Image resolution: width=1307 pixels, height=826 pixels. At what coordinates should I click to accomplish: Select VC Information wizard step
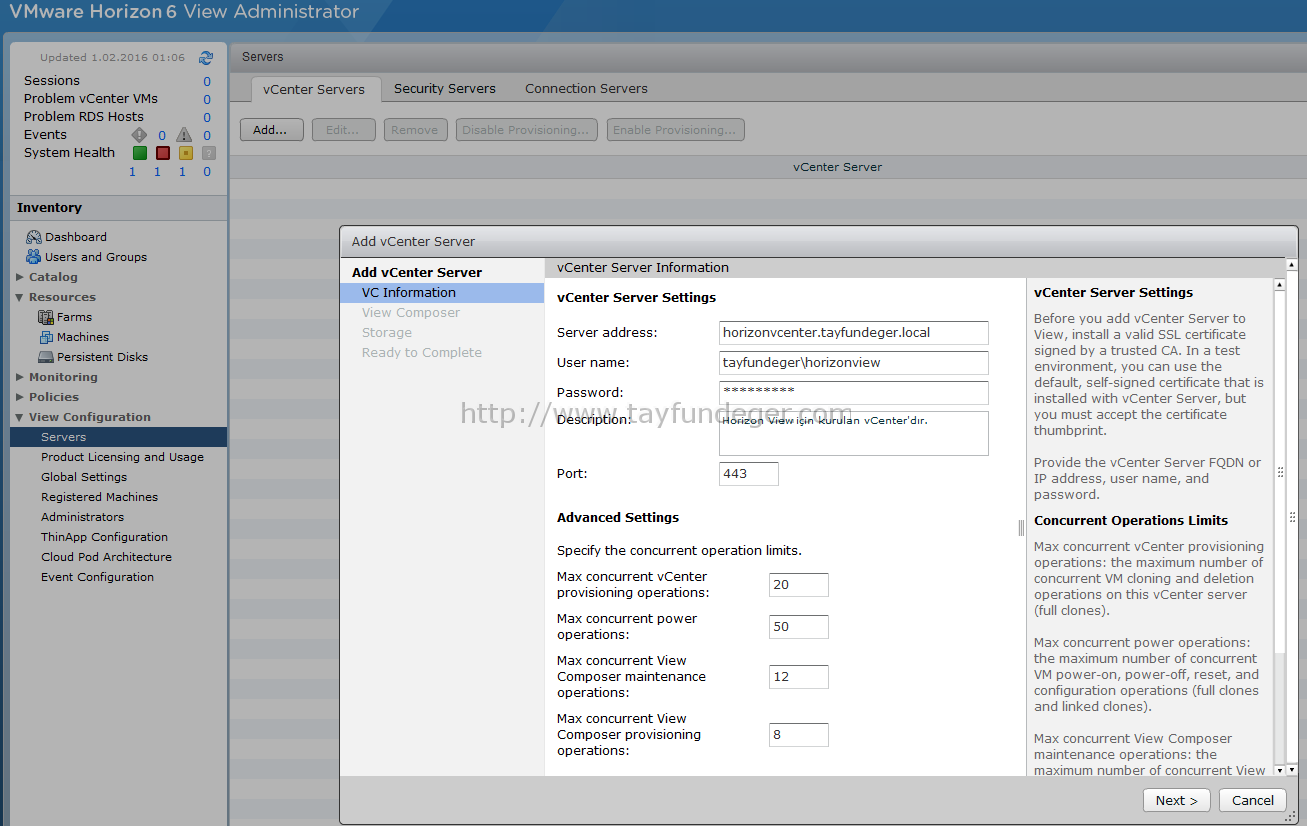point(441,293)
